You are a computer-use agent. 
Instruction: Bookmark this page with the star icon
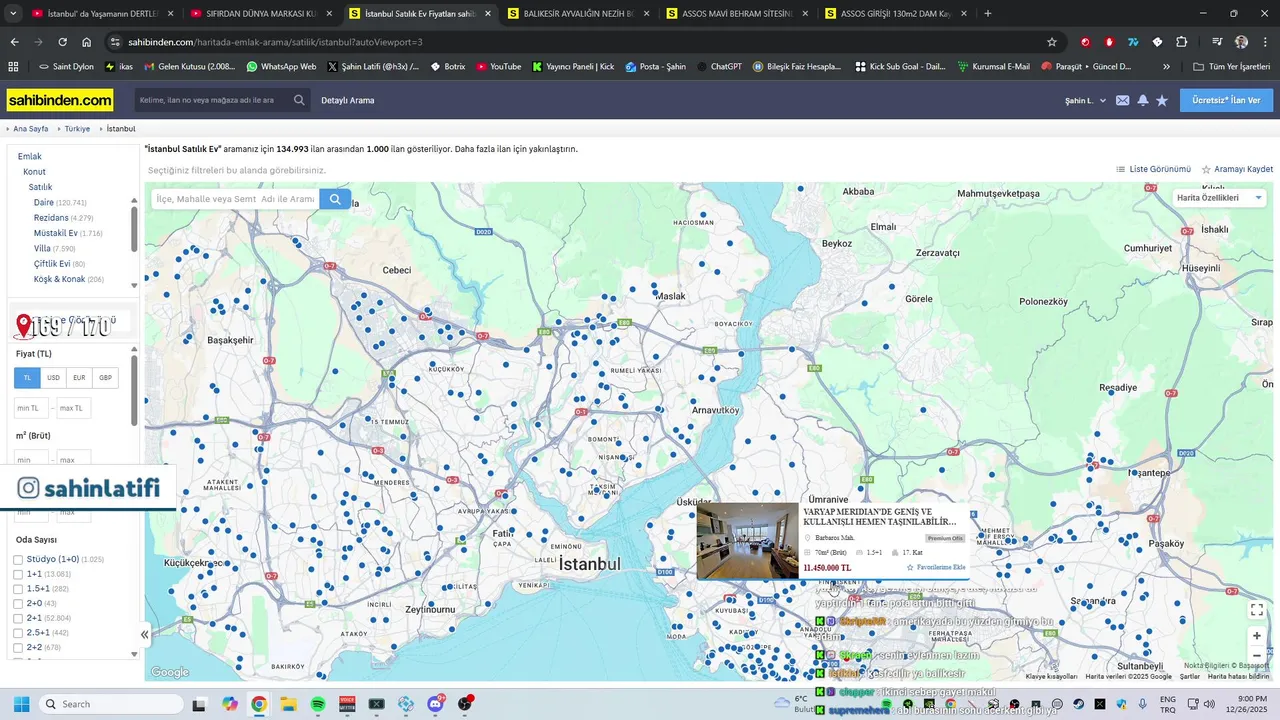[1052, 42]
